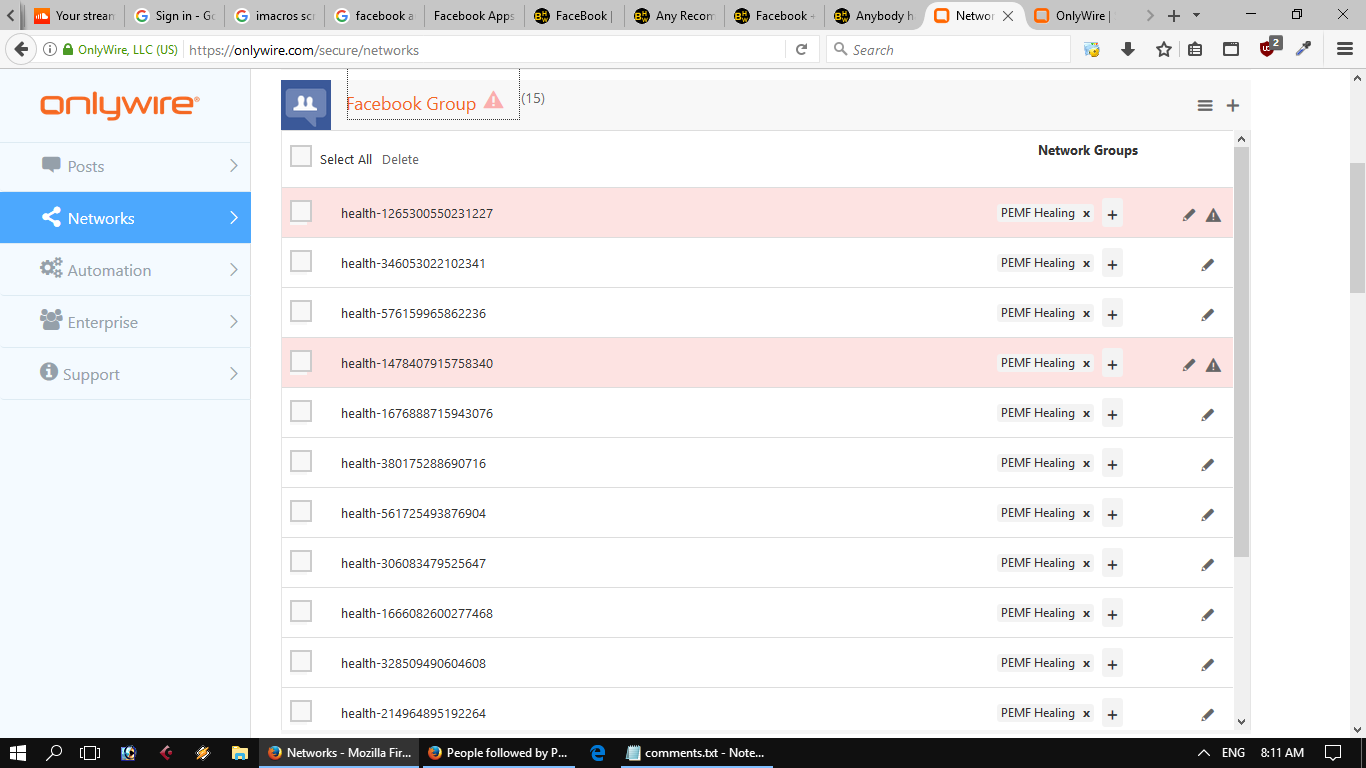Tick checkbox for health-576159965862236
The width and height of the screenshot is (1366, 768).
301,311
